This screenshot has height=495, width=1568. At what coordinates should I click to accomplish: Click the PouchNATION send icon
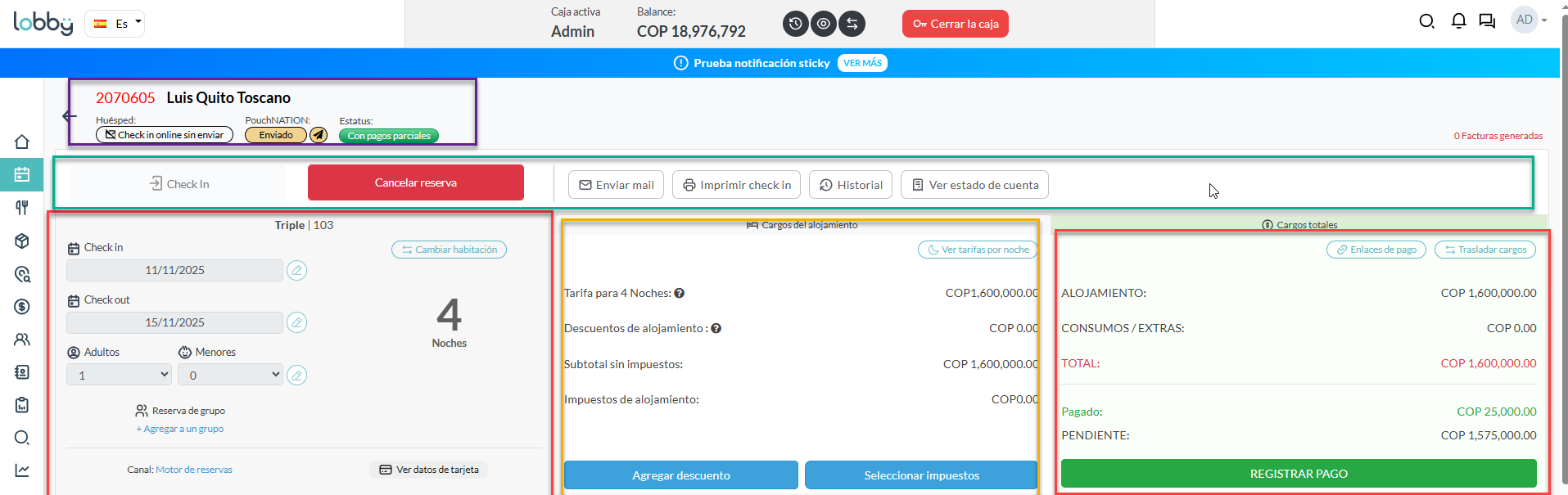click(319, 135)
